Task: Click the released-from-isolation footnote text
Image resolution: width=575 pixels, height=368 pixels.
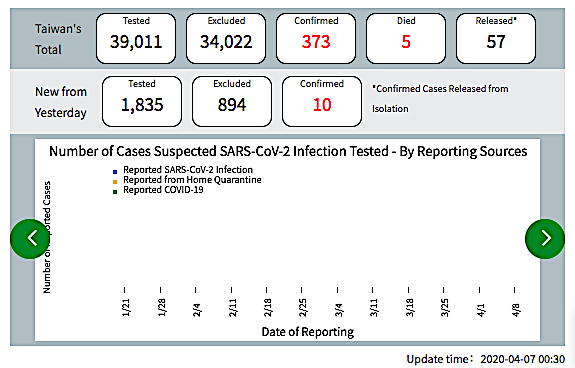Action: click(x=440, y=99)
